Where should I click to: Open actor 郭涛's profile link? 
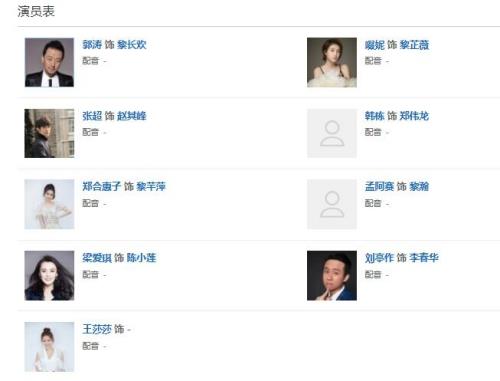pos(92,44)
